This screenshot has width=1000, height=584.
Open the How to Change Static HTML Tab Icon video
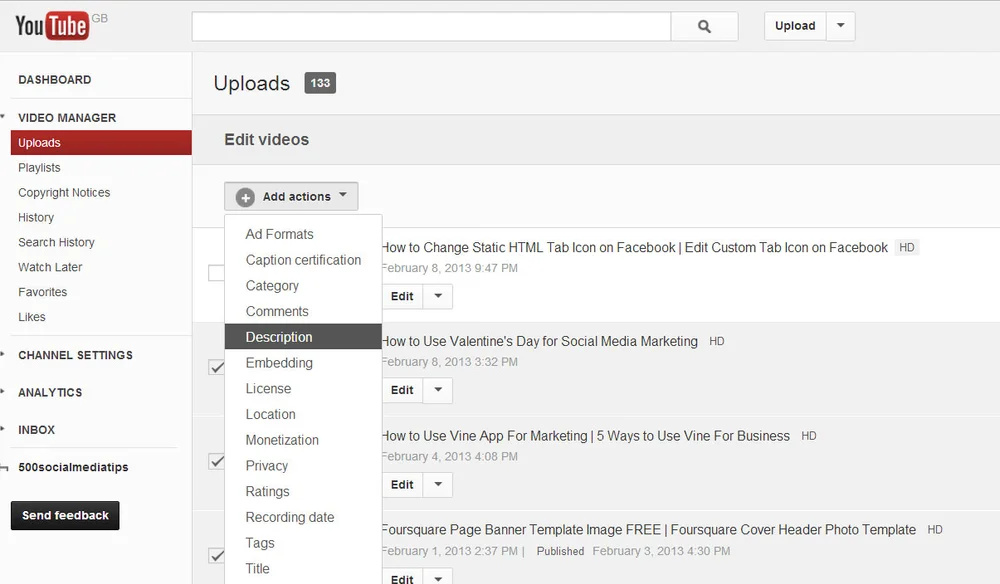click(x=635, y=247)
